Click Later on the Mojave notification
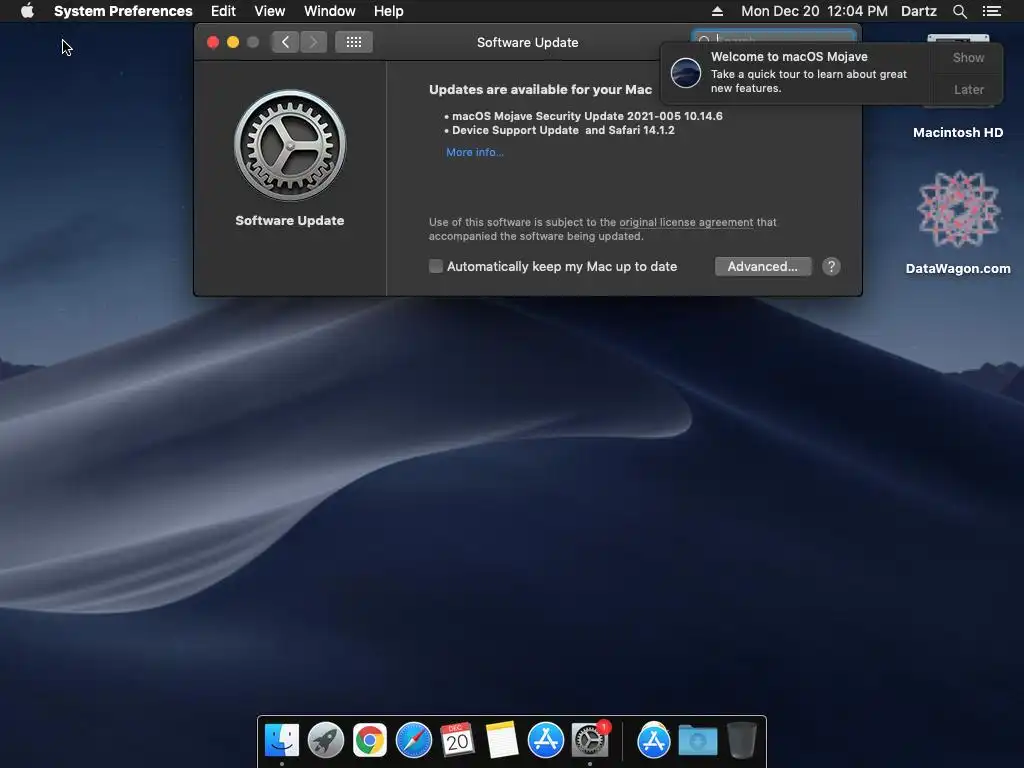The image size is (1024, 768). pos(968,89)
